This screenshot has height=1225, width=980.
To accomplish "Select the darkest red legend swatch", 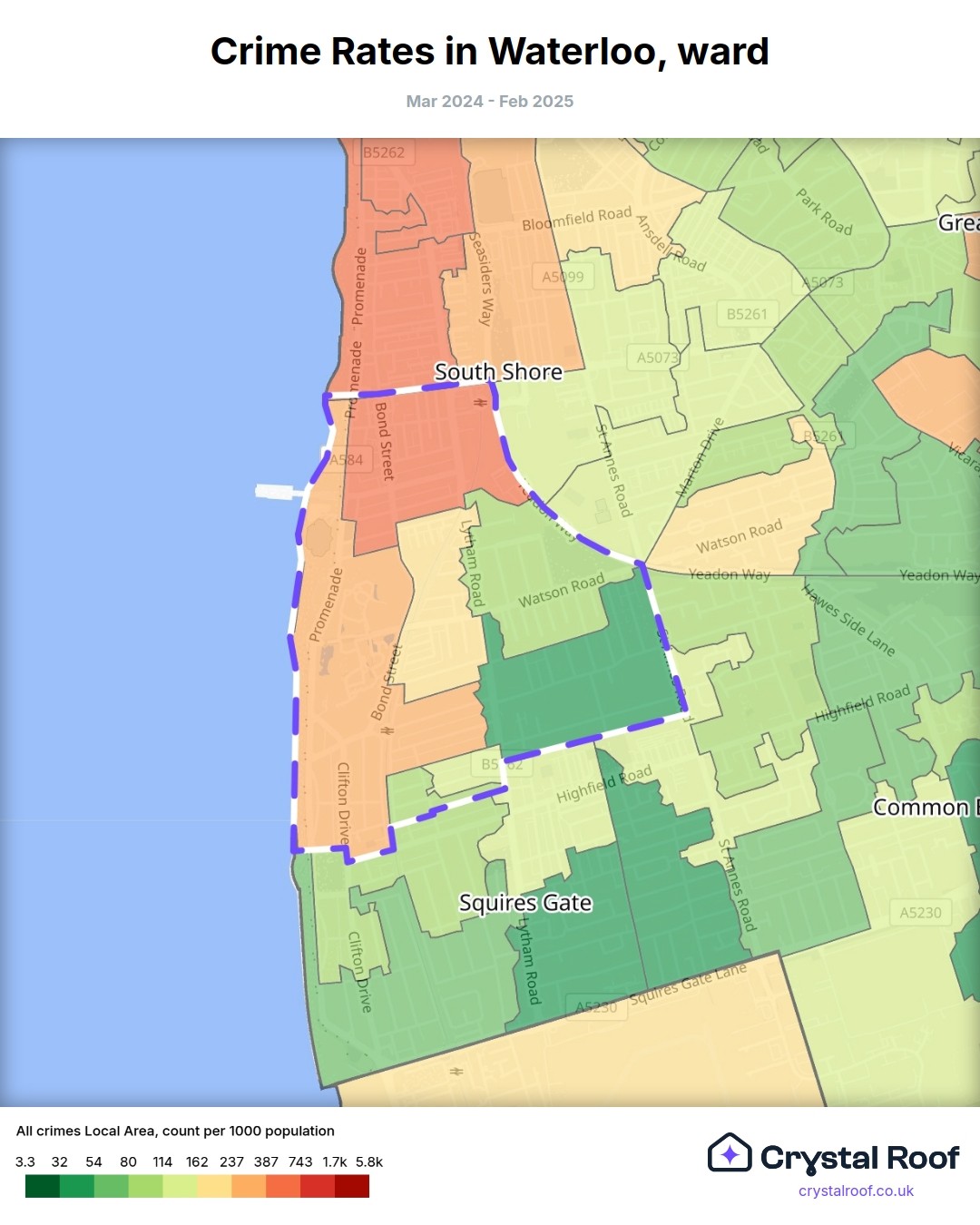I will (x=352, y=1186).
